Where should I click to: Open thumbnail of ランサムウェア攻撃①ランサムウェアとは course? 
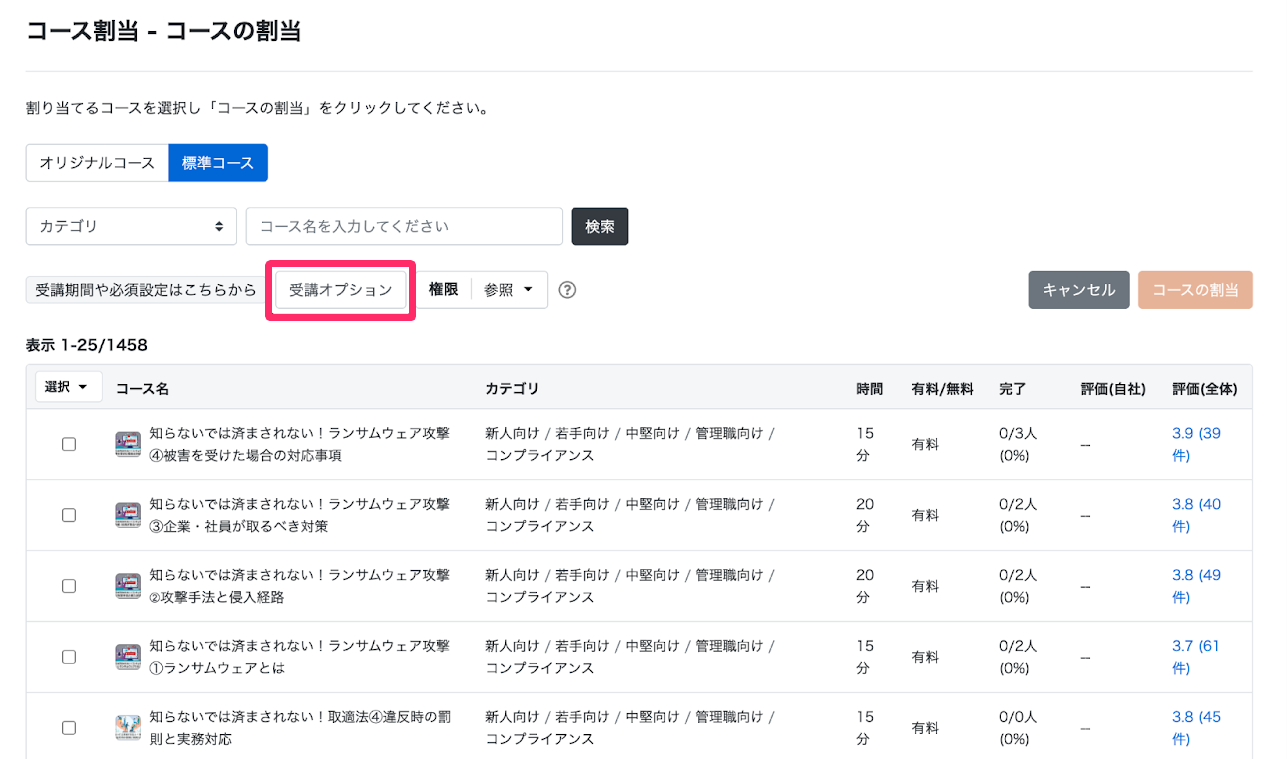(x=128, y=657)
